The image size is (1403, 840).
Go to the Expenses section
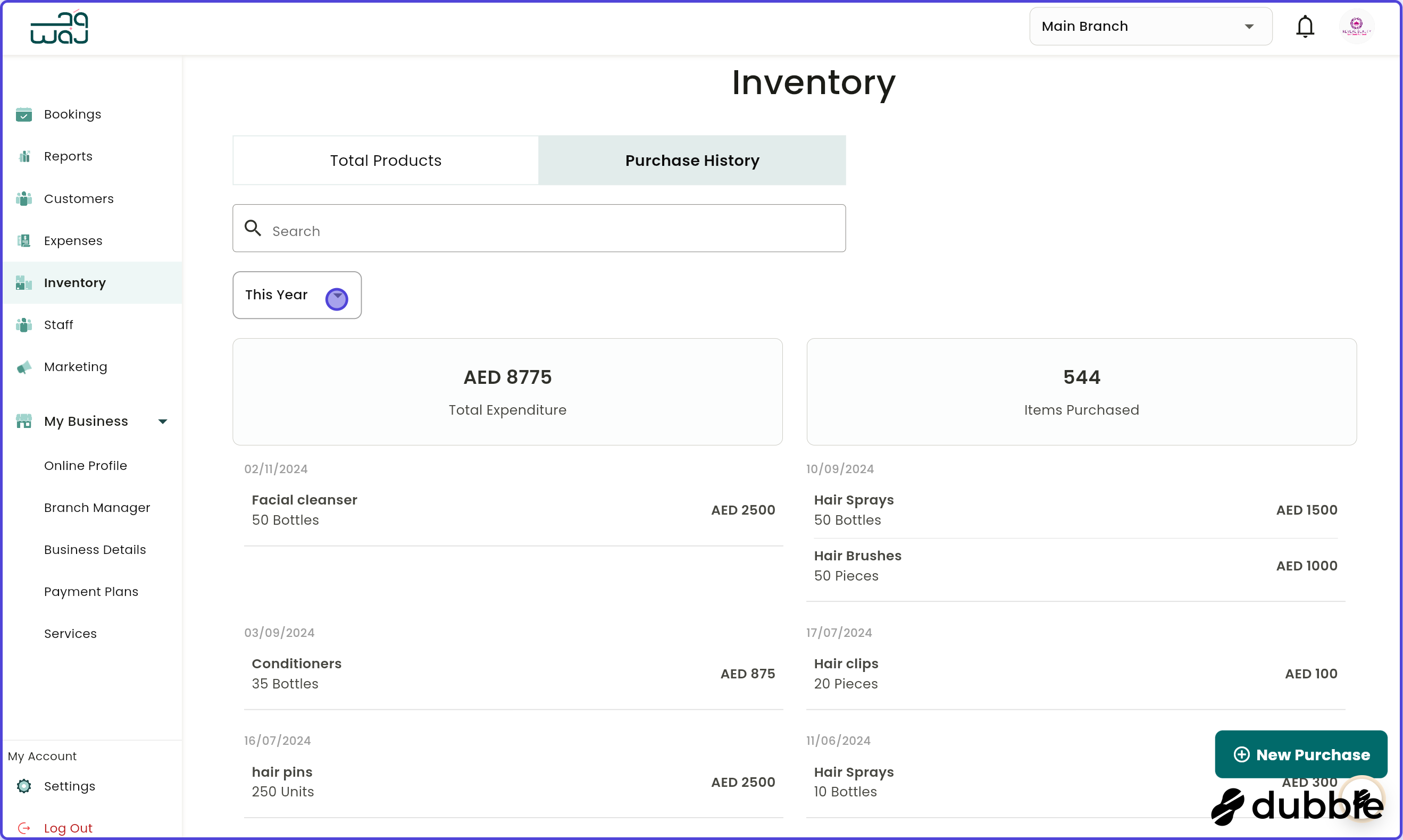(x=73, y=240)
